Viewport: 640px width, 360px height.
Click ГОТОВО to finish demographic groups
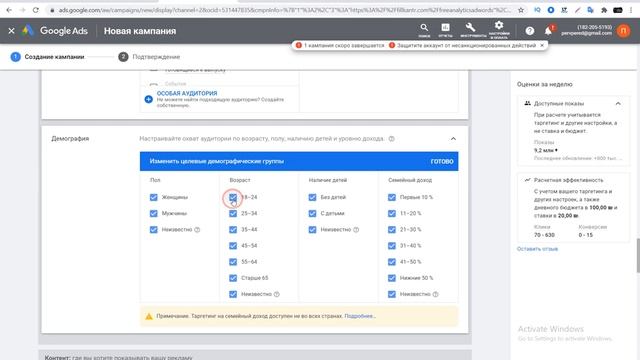click(x=442, y=162)
